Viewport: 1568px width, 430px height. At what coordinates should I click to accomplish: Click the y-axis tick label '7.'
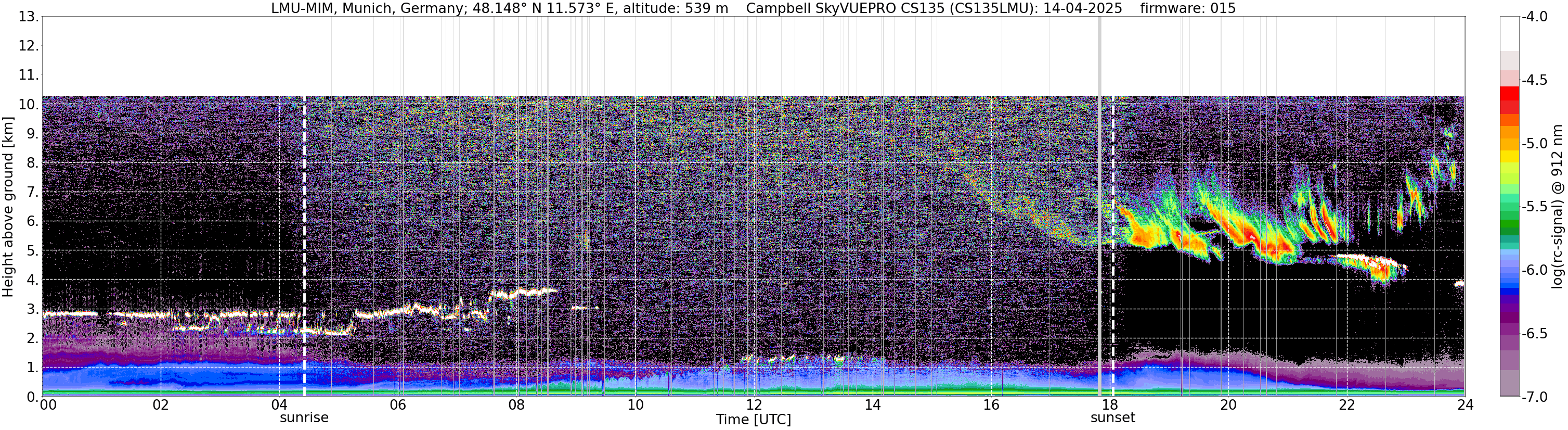[33, 193]
